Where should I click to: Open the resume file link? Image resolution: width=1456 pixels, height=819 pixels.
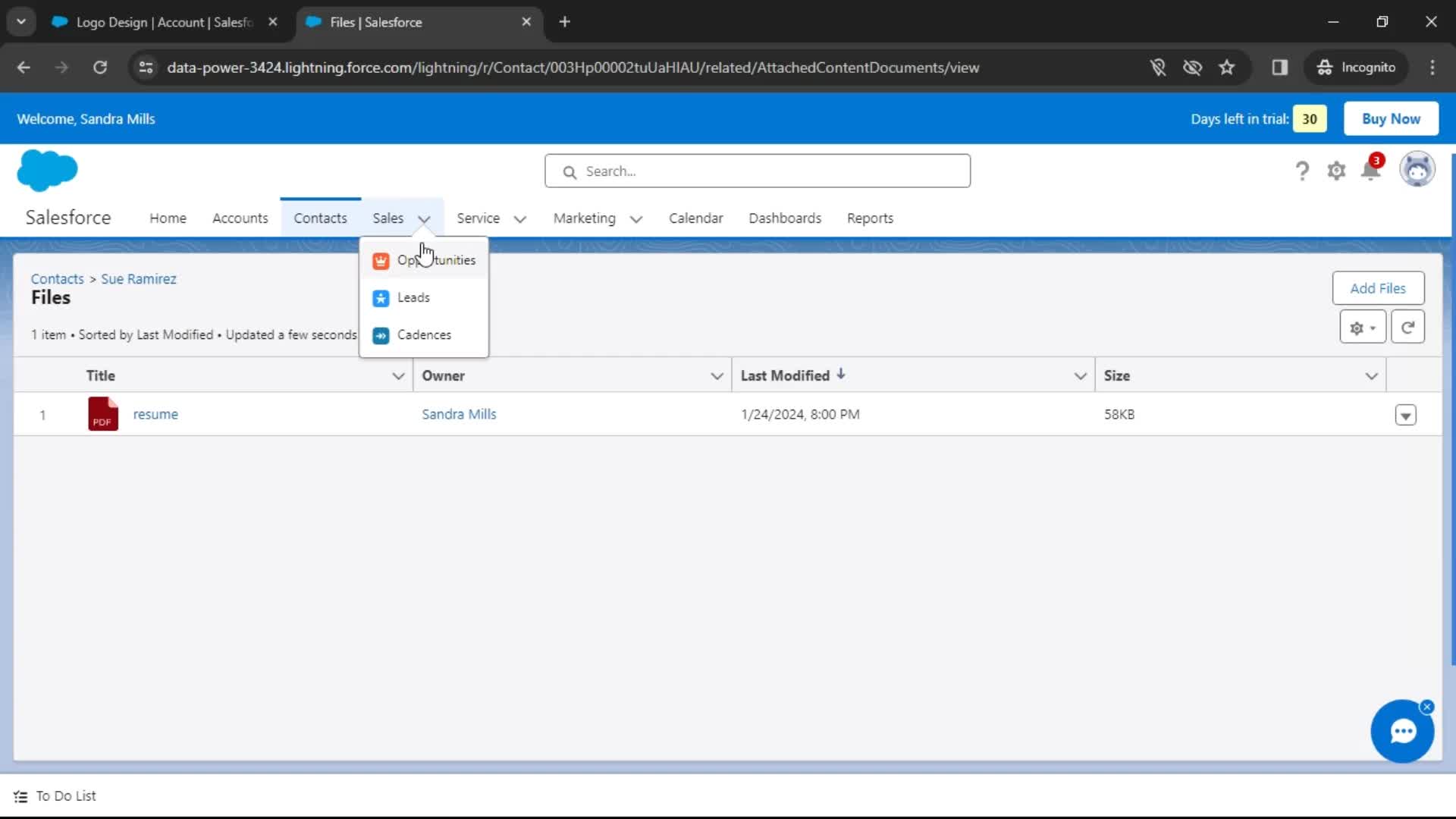(x=155, y=415)
